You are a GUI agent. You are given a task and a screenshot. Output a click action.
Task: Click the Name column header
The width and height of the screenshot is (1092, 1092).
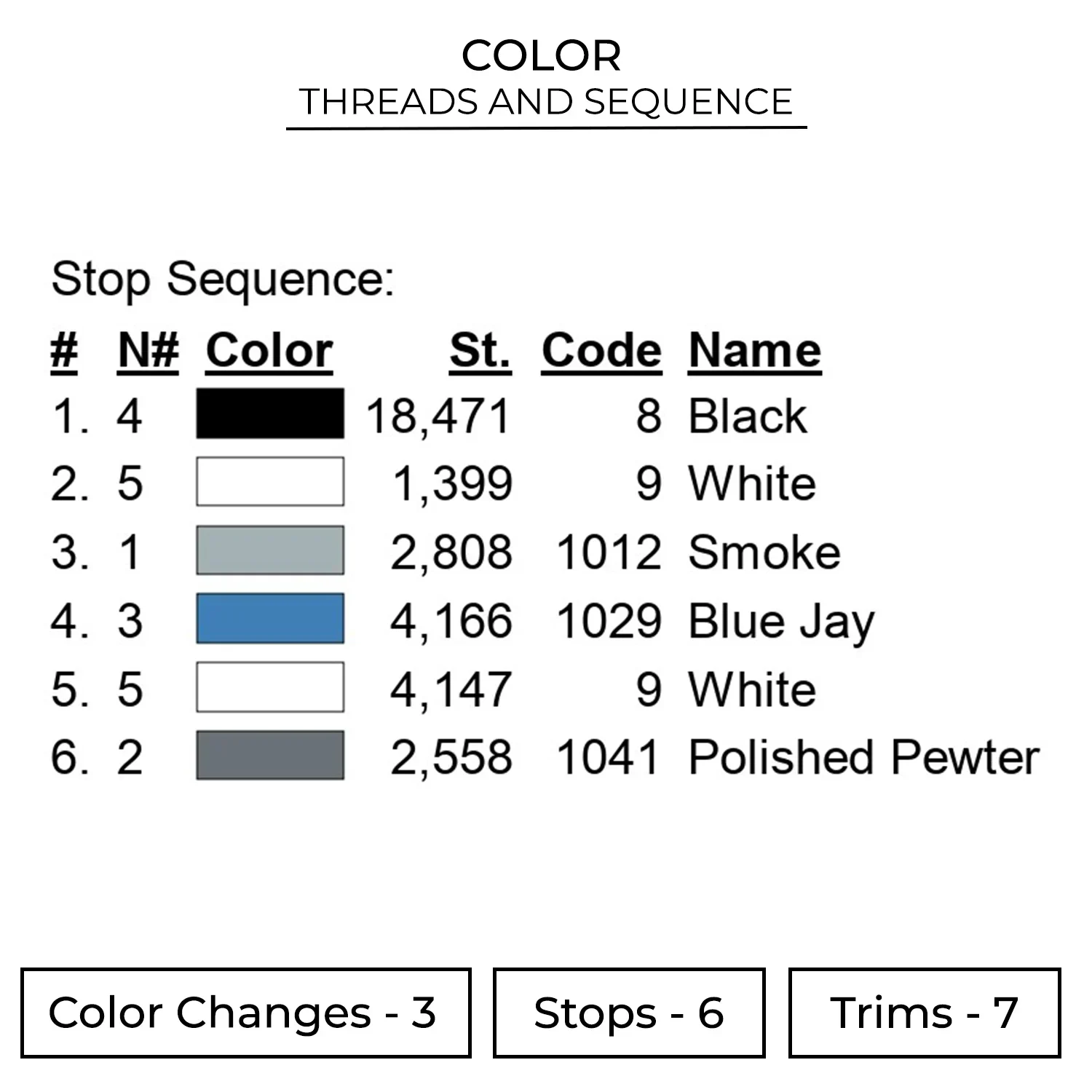coord(755,351)
